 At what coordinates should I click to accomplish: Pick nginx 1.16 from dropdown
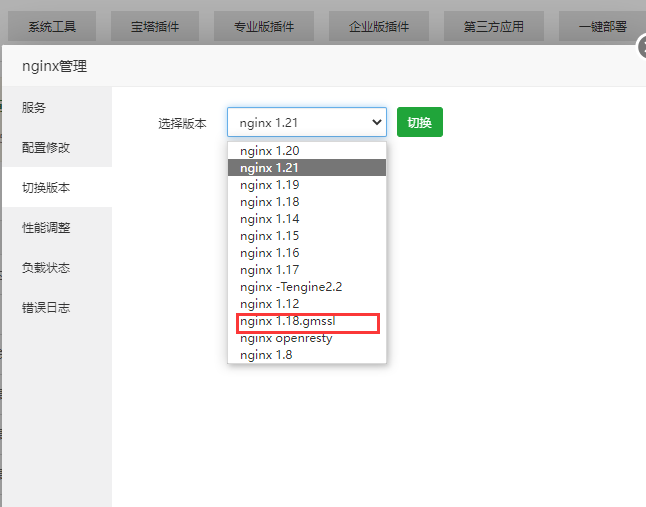[x=307, y=252]
